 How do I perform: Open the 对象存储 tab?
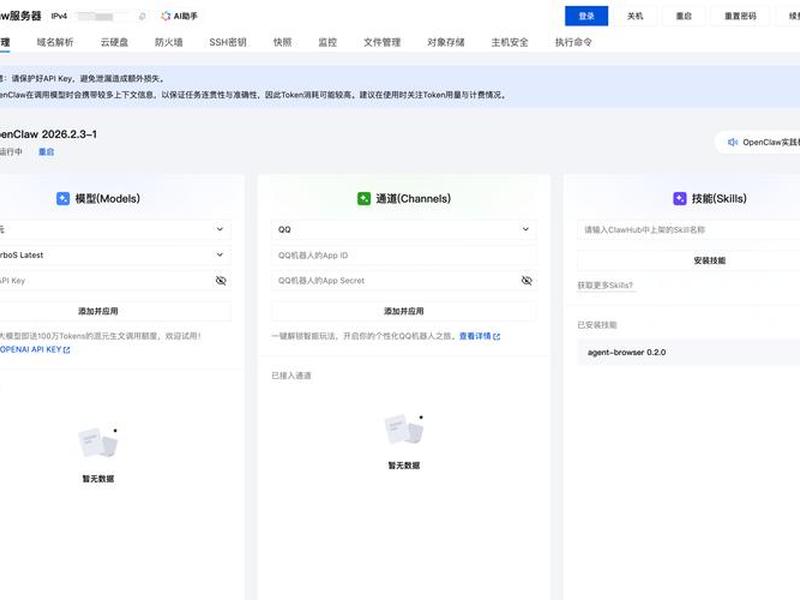click(446, 42)
